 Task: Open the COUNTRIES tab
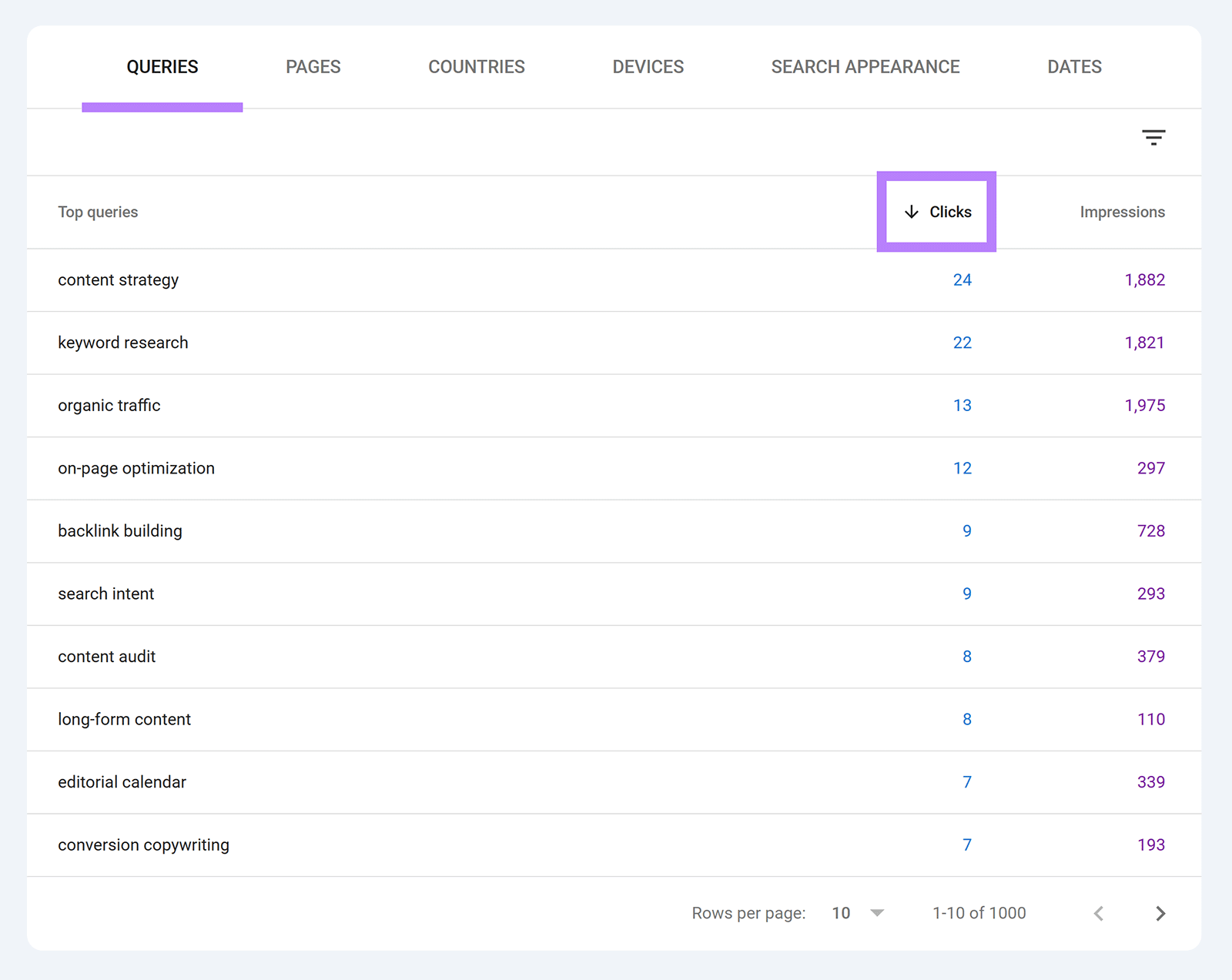(477, 67)
